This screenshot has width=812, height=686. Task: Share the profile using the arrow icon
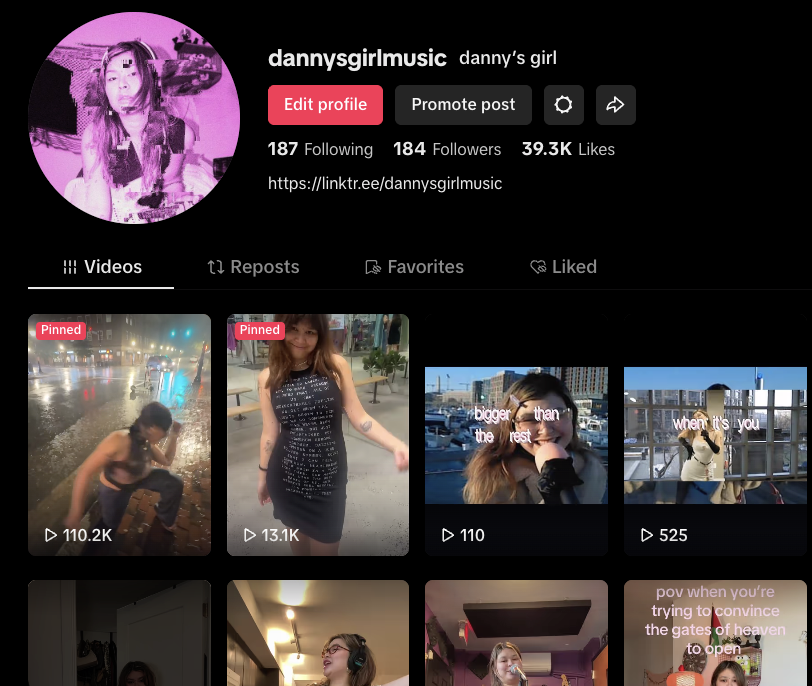coord(616,104)
